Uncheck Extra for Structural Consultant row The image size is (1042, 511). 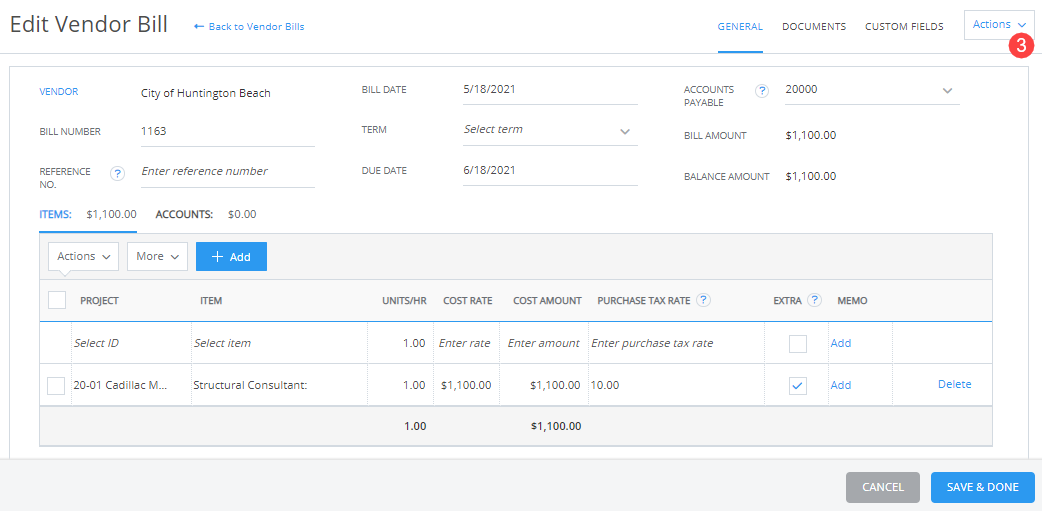[x=797, y=385]
